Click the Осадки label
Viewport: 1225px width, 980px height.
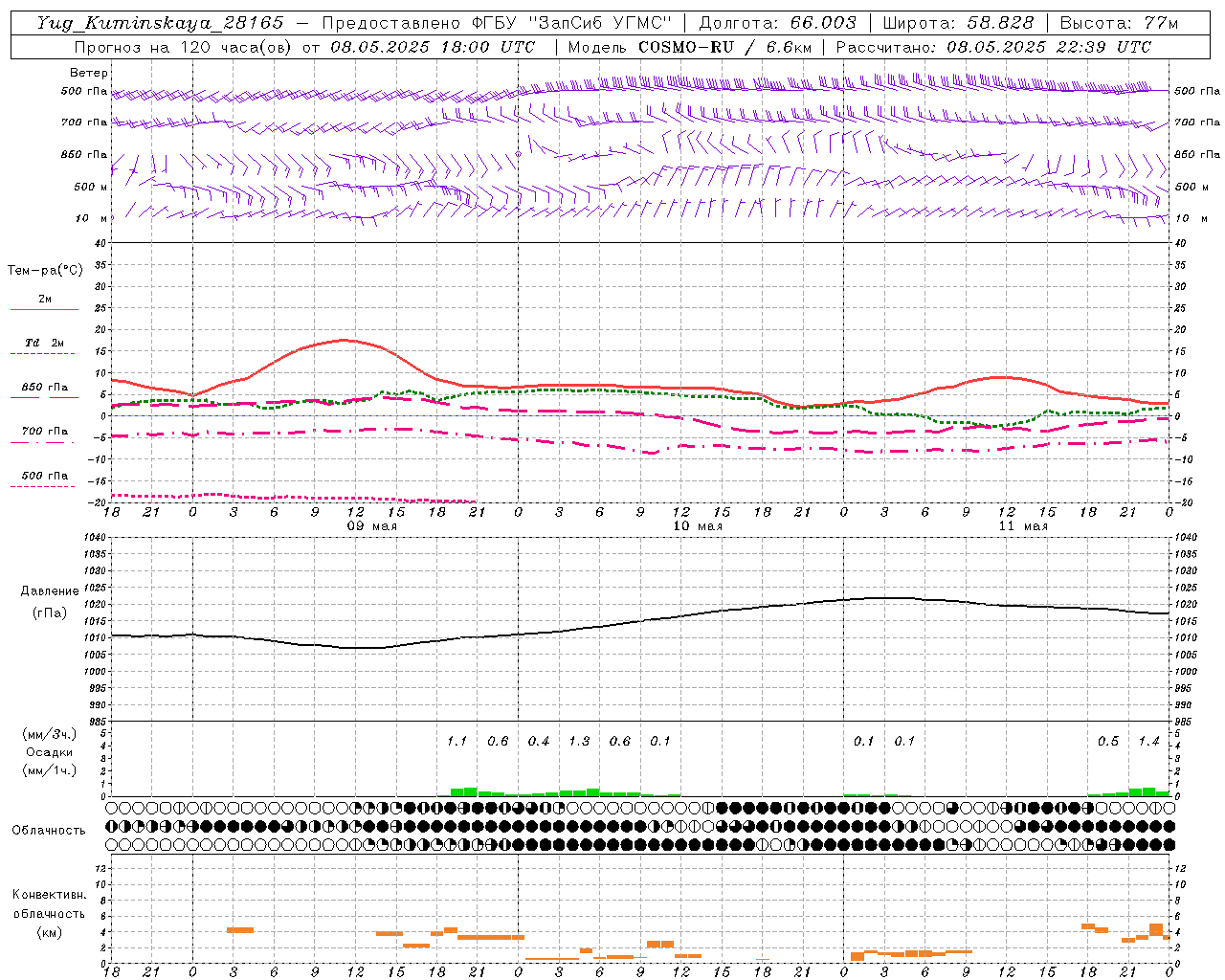click(x=50, y=752)
